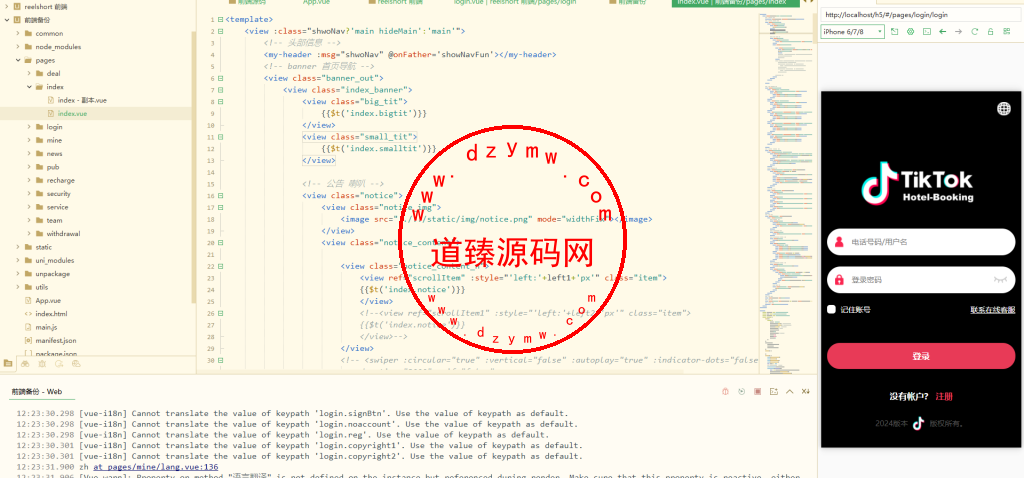This screenshot has height=478, width=1024.
Task: Open the preview console terminal icon
Action: [x=927, y=31]
